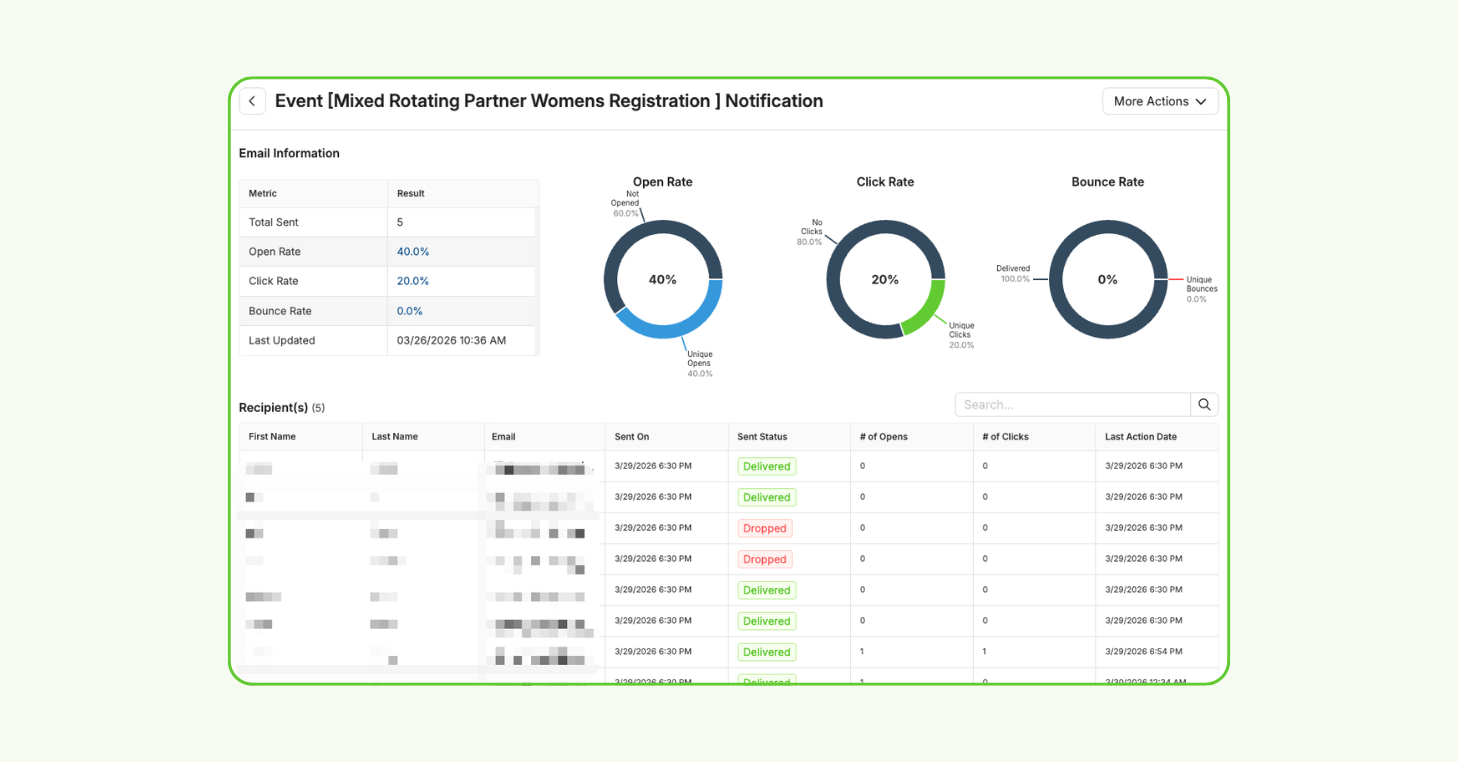Click the 0.0% Bounce Rate link
The width and height of the screenshot is (1458, 762).
point(411,311)
